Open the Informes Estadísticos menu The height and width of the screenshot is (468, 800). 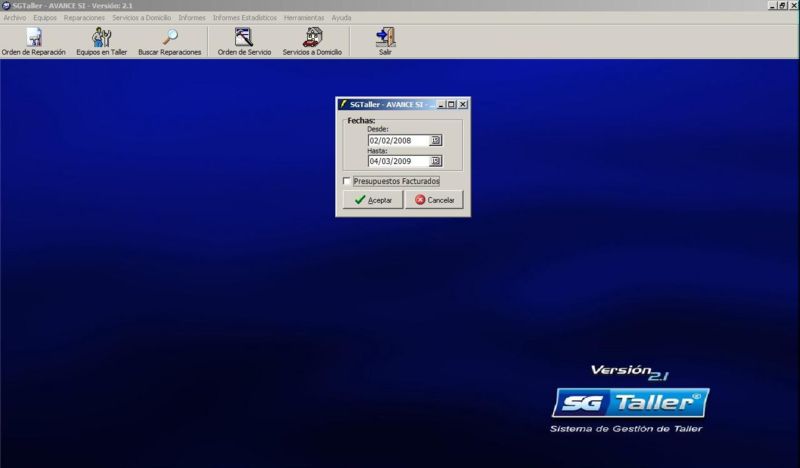point(244,18)
